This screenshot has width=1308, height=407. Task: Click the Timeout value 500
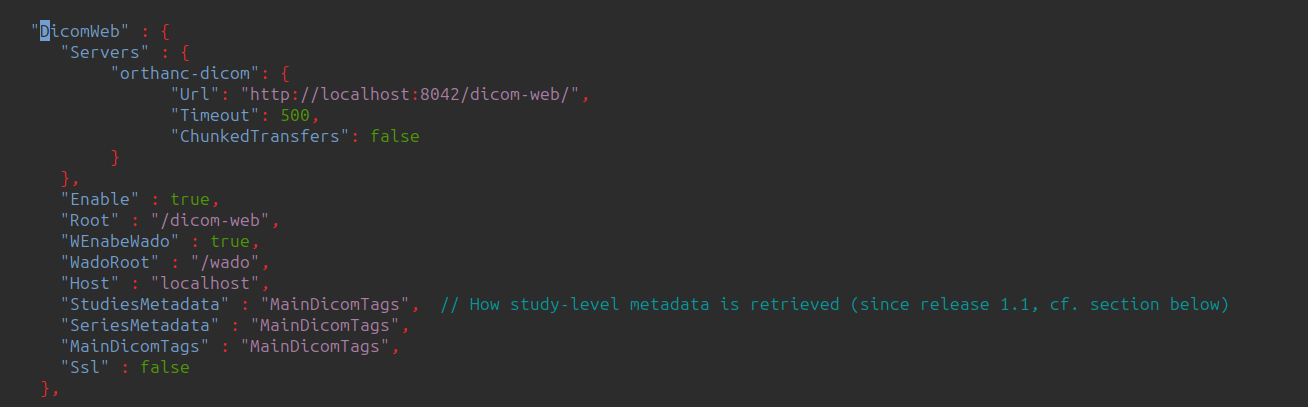(x=295, y=115)
